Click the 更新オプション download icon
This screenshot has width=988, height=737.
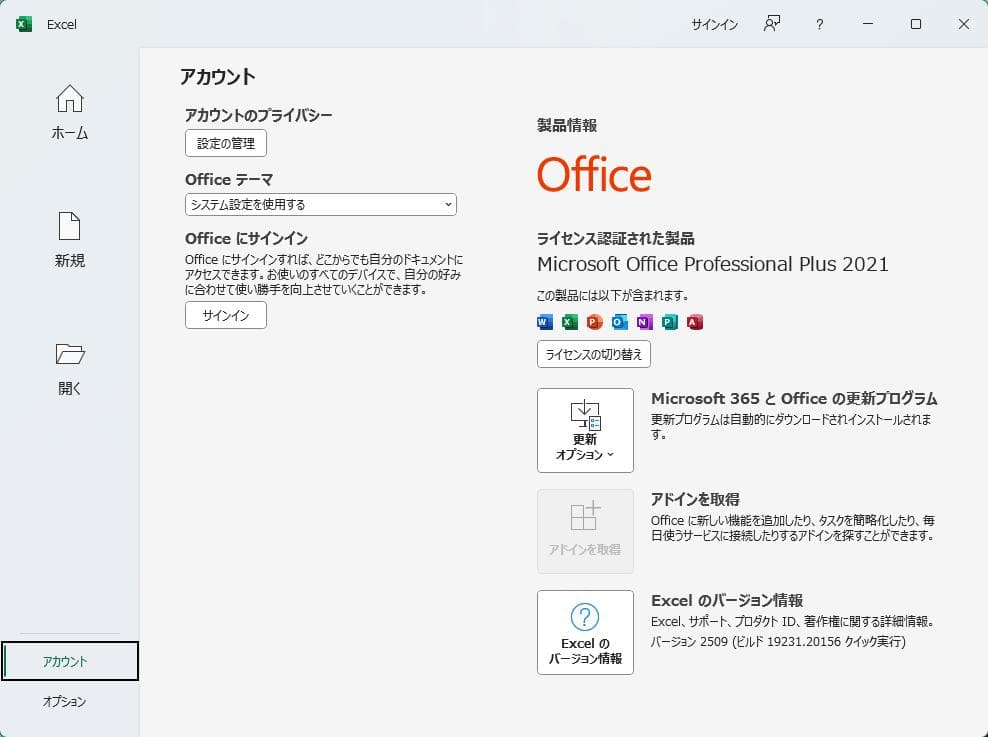585,412
